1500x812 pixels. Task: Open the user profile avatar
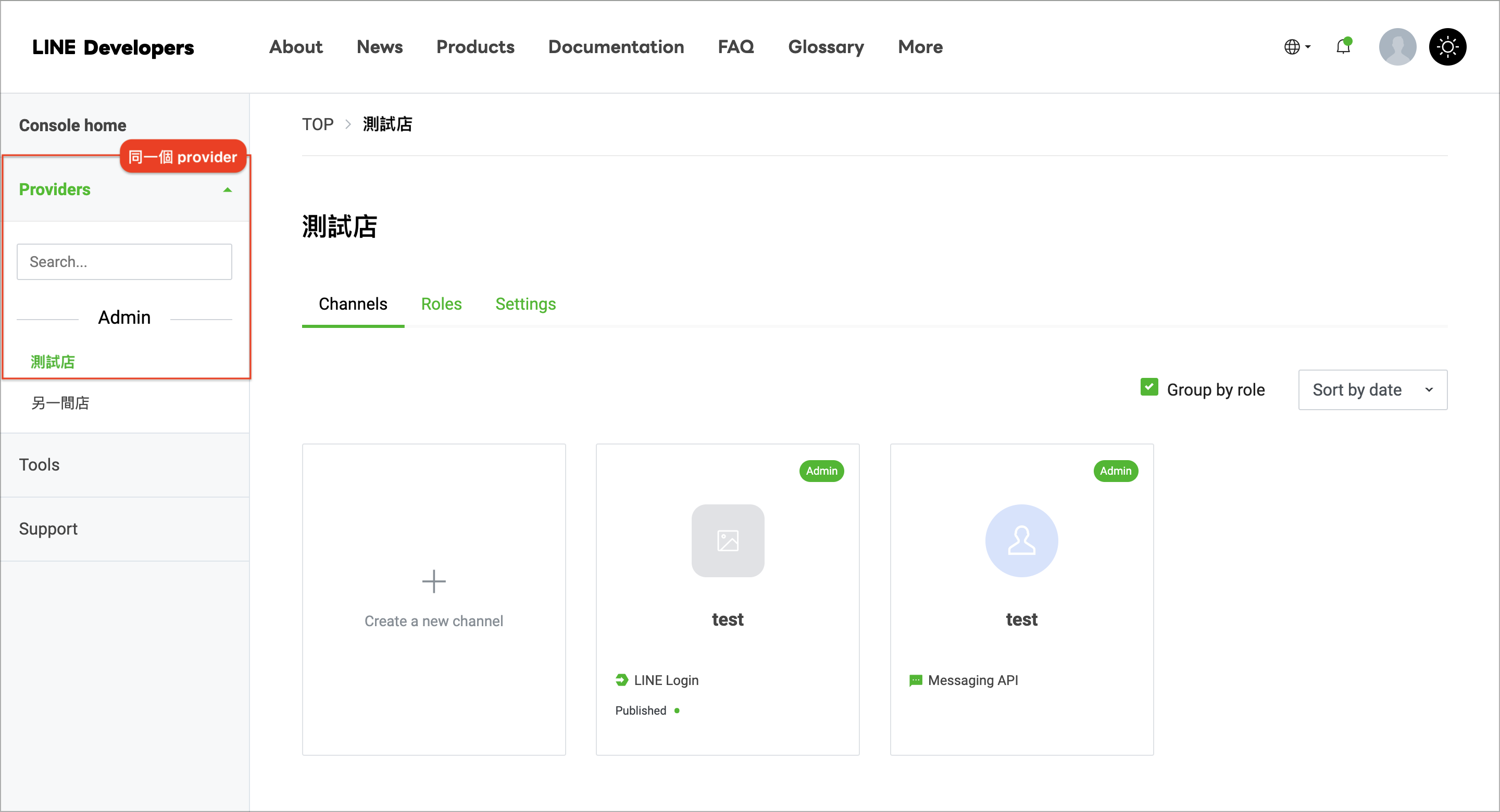[1396, 46]
